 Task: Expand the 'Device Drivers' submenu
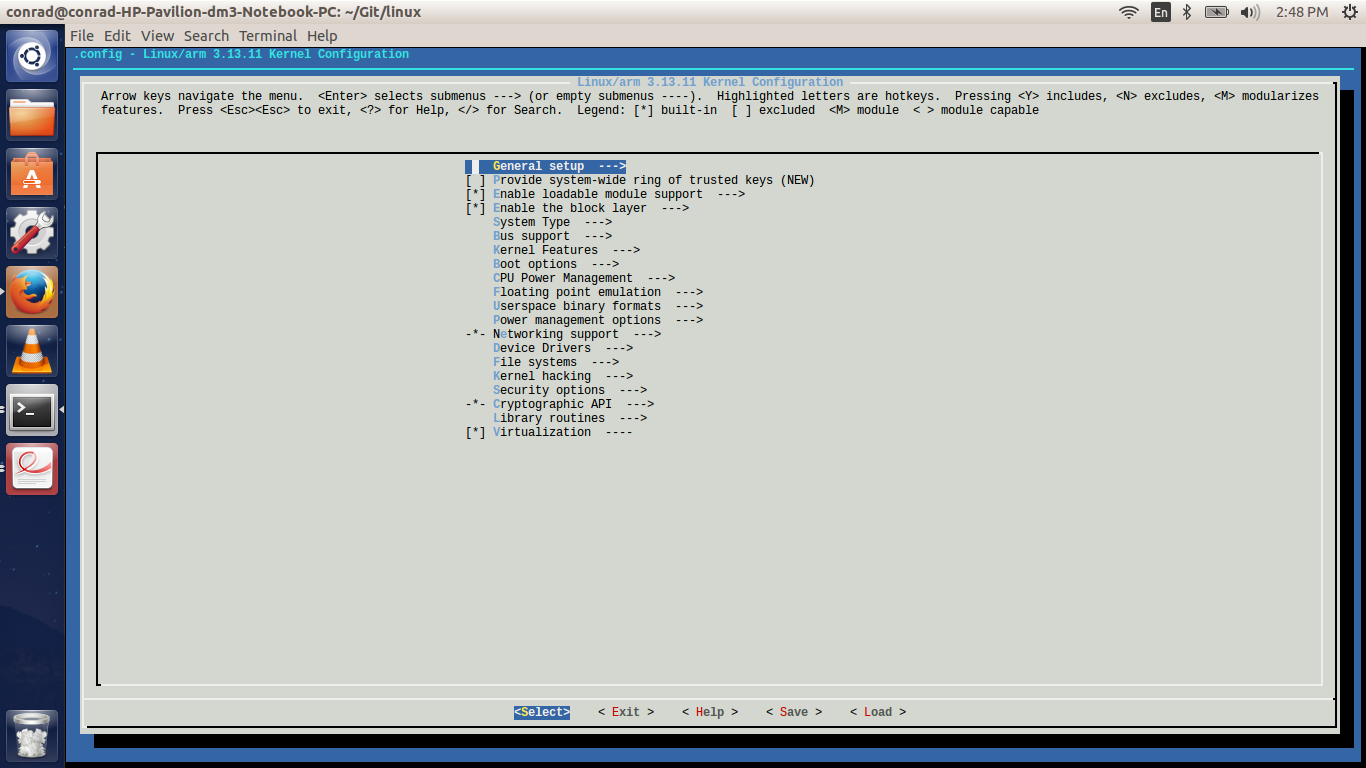tap(538, 348)
